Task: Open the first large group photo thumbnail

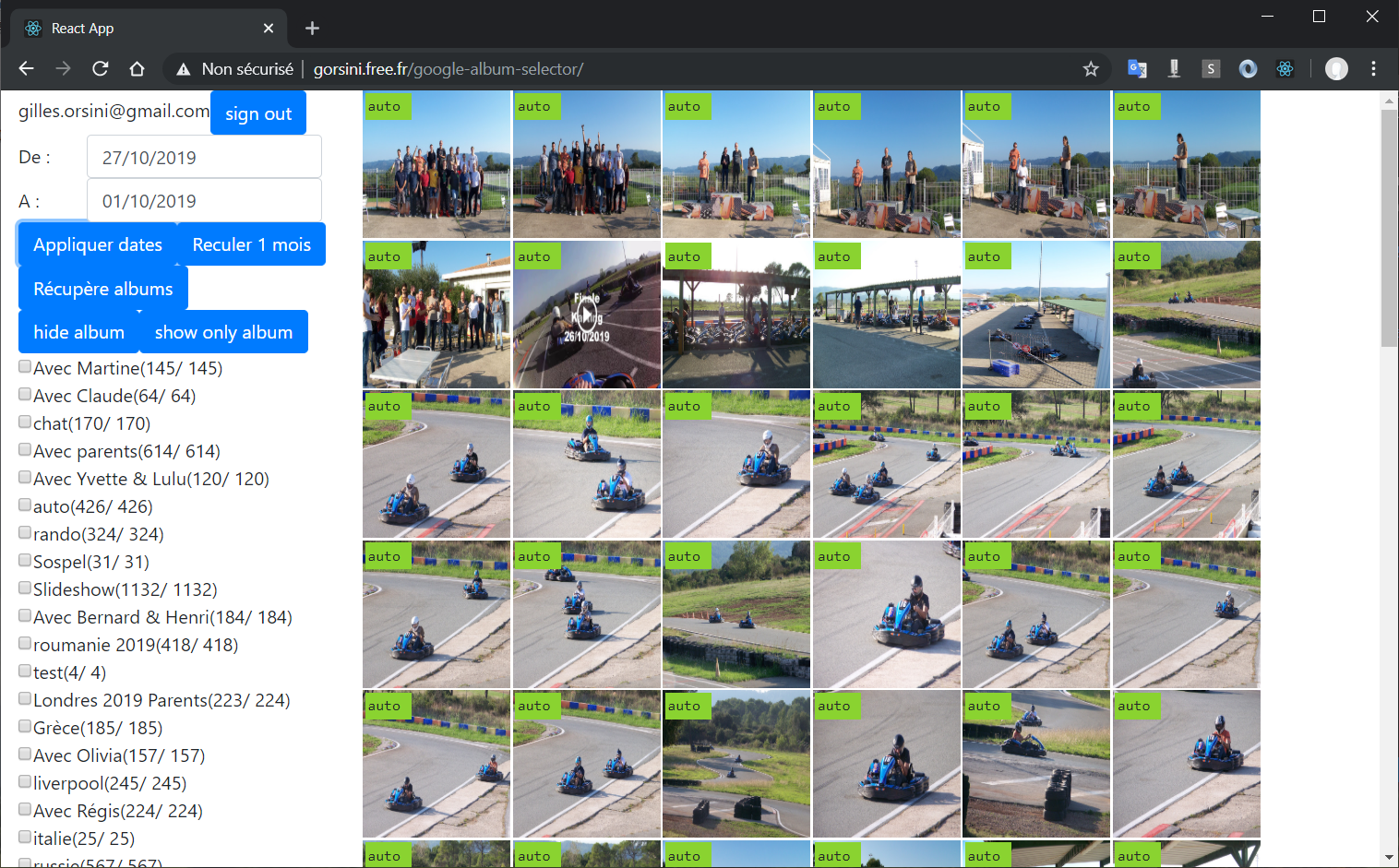Action: (x=436, y=164)
